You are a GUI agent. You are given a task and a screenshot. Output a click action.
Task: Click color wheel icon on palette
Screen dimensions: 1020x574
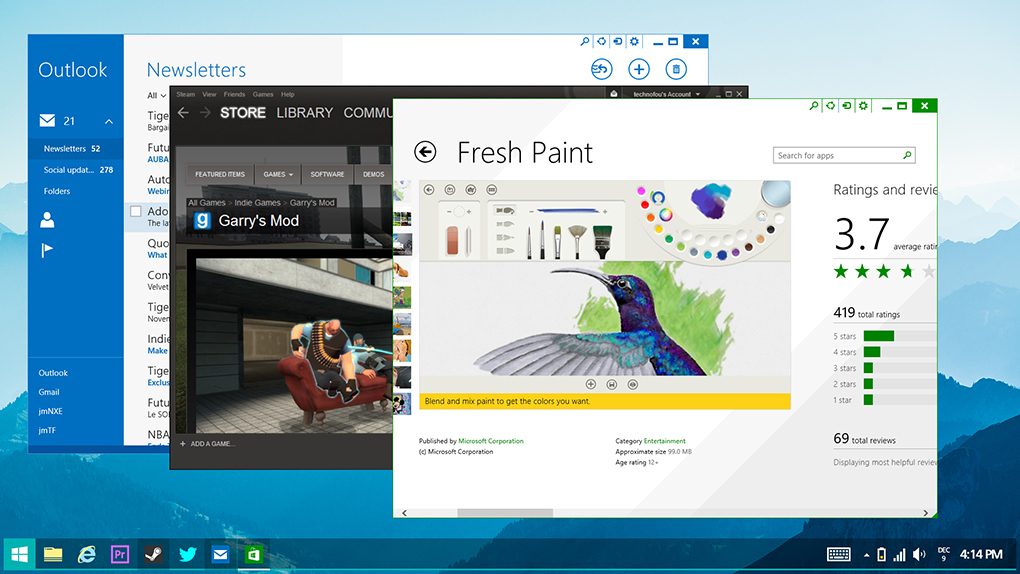[665, 215]
